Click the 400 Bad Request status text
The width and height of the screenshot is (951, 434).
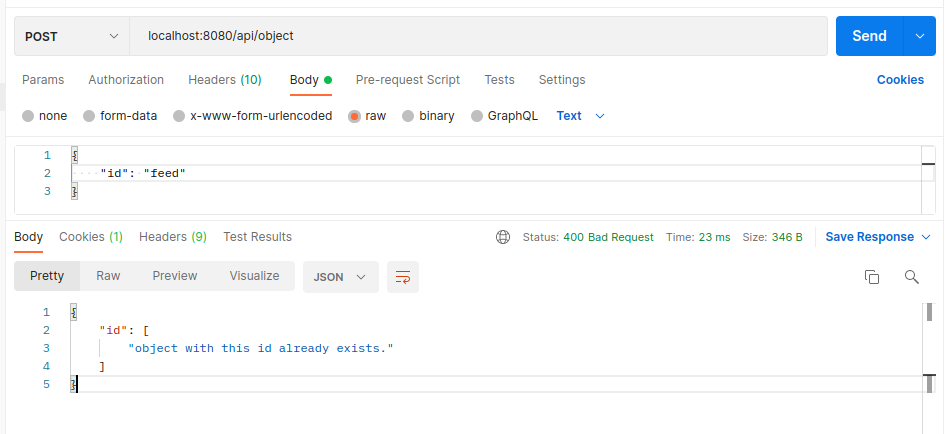point(608,237)
